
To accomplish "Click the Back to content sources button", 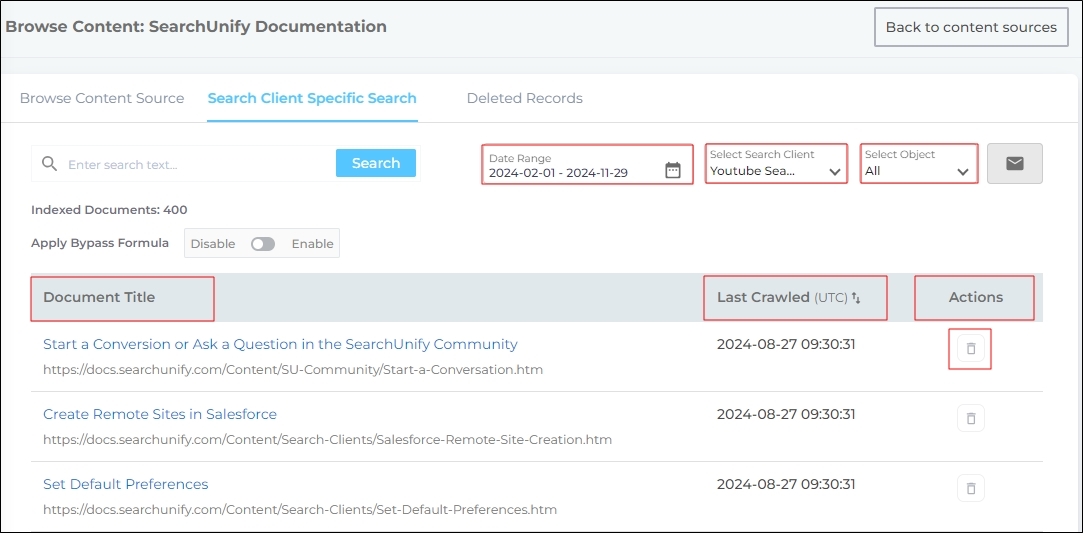I will click(970, 27).
